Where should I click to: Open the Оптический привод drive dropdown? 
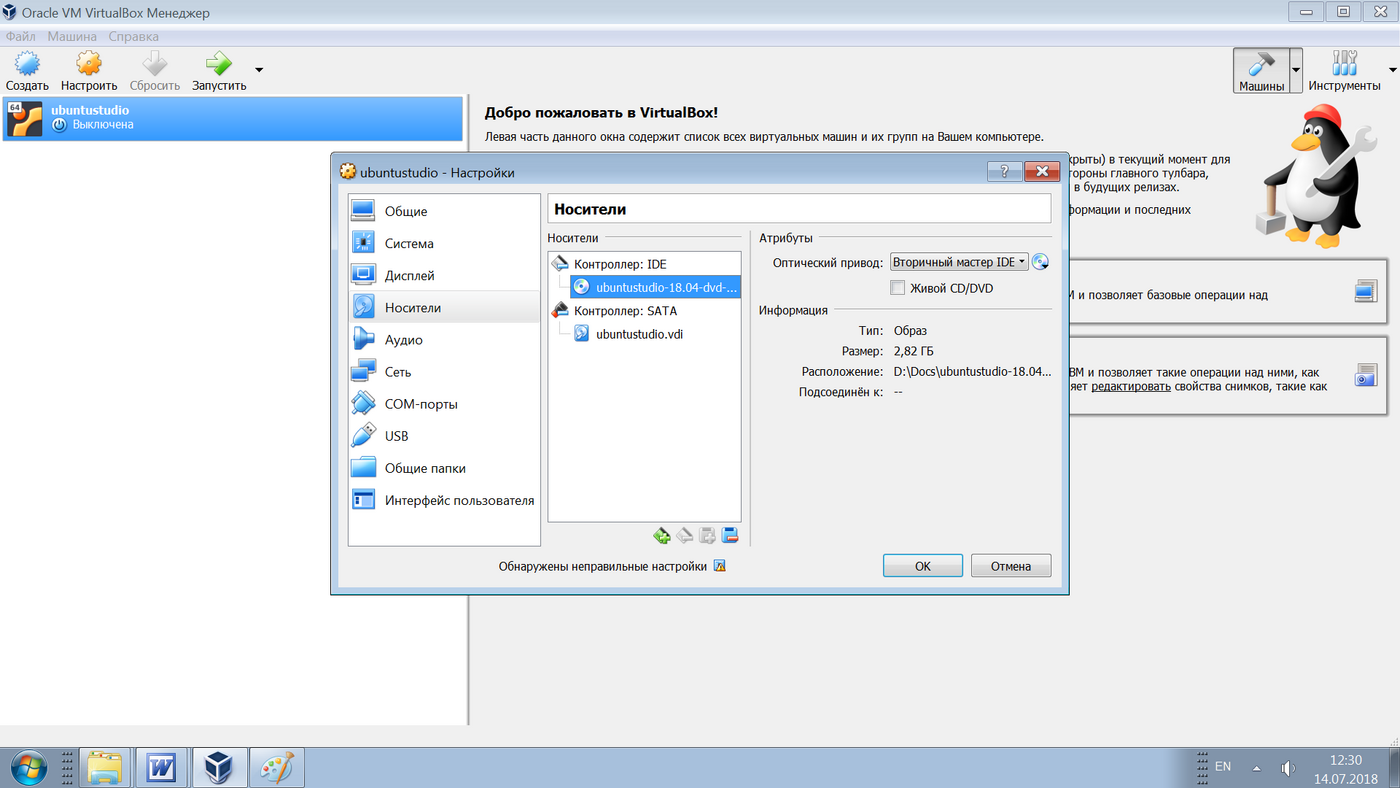click(x=959, y=262)
